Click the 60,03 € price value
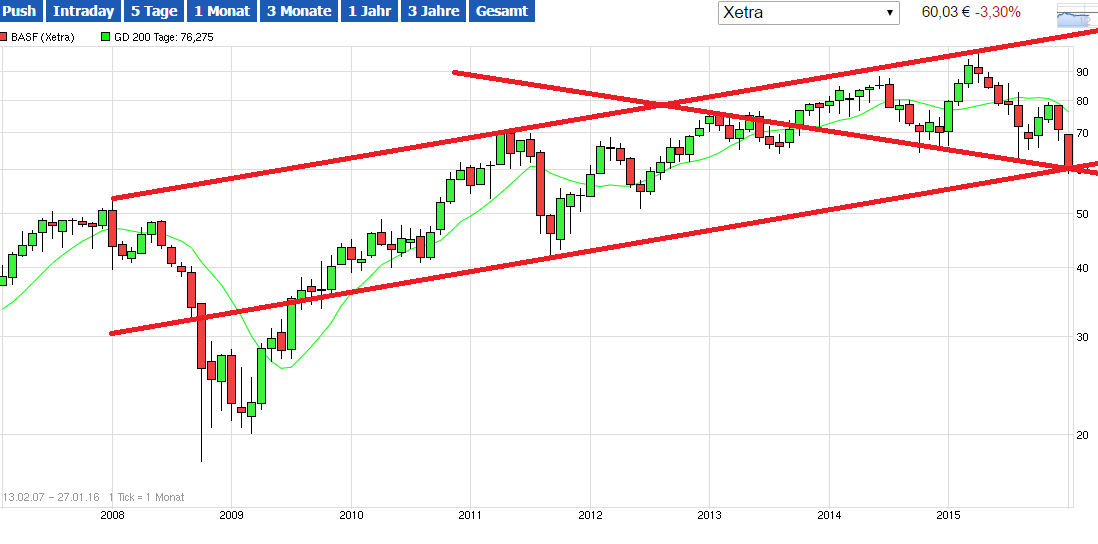This screenshot has height=544, width=1098. [945, 12]
